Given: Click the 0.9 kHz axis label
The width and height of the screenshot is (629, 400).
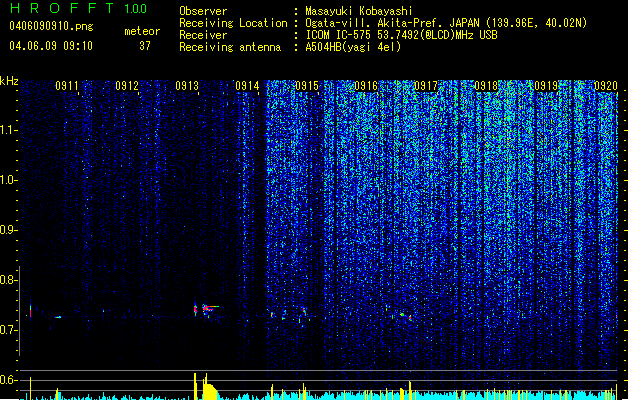Looking at the screenshot, I should click(8, 230).
